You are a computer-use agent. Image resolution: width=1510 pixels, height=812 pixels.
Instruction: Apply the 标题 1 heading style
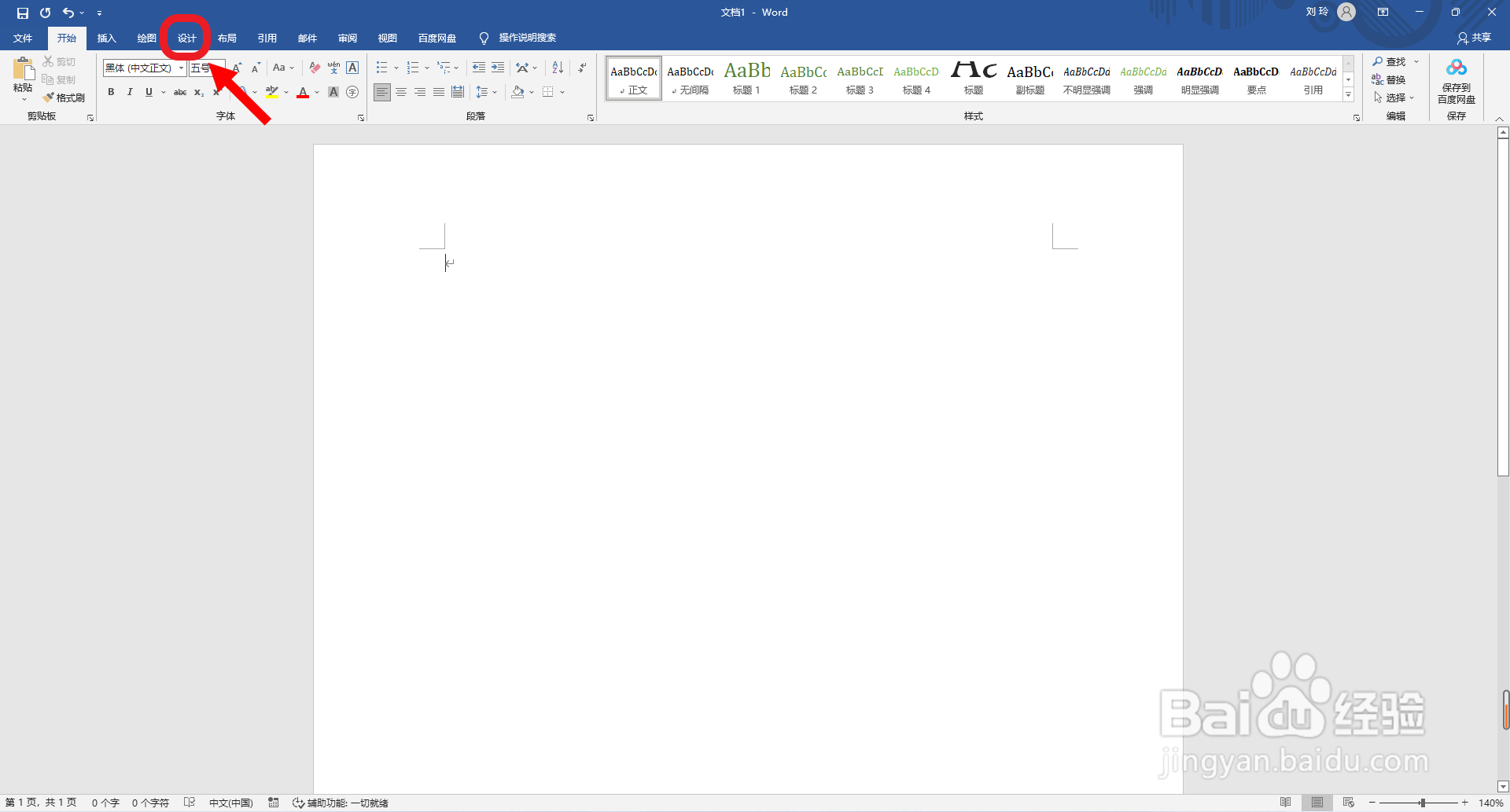[746, 79]
